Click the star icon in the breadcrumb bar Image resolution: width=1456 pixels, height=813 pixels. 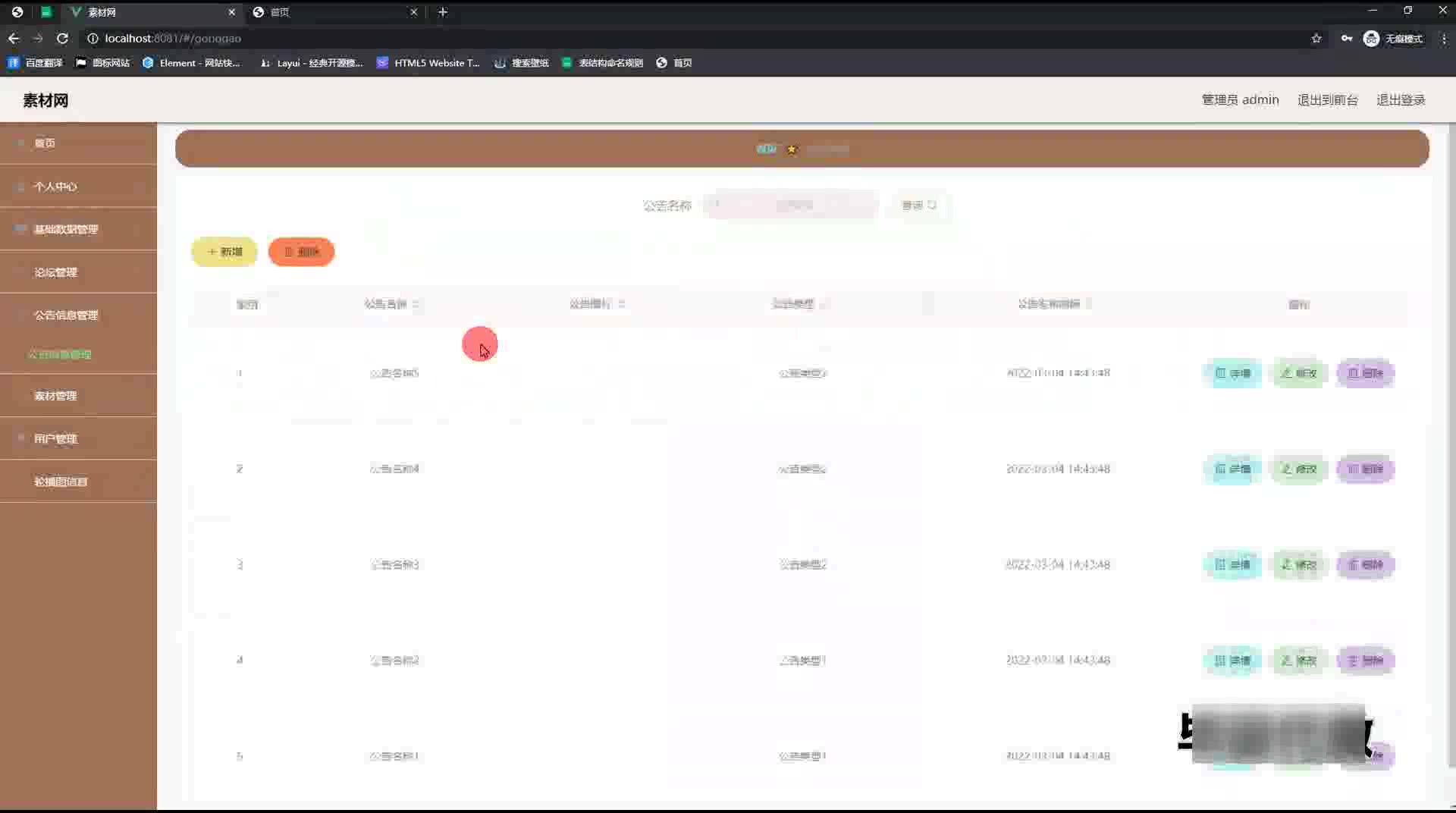(792, 149)
